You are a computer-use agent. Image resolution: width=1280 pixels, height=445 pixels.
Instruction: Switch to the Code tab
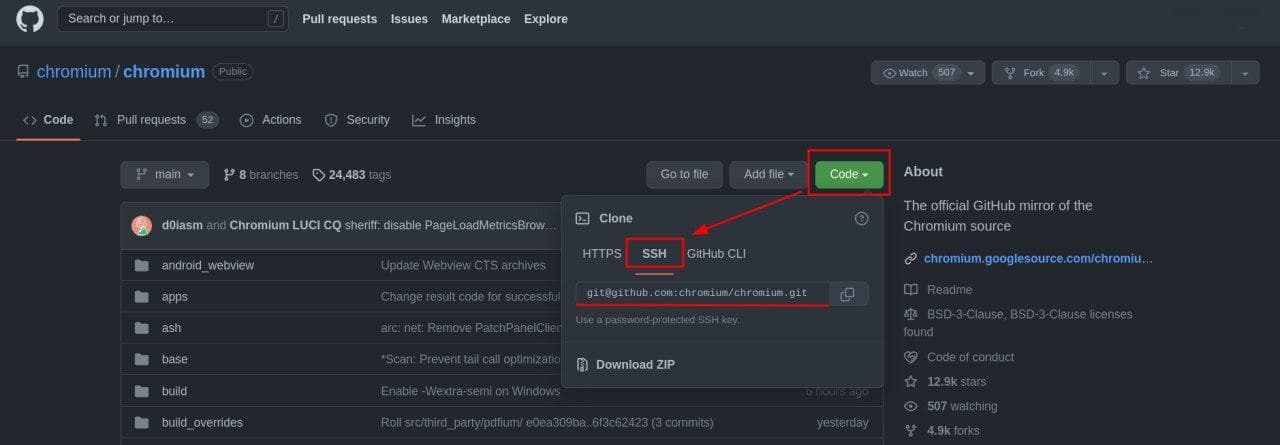tap(48, 120)
